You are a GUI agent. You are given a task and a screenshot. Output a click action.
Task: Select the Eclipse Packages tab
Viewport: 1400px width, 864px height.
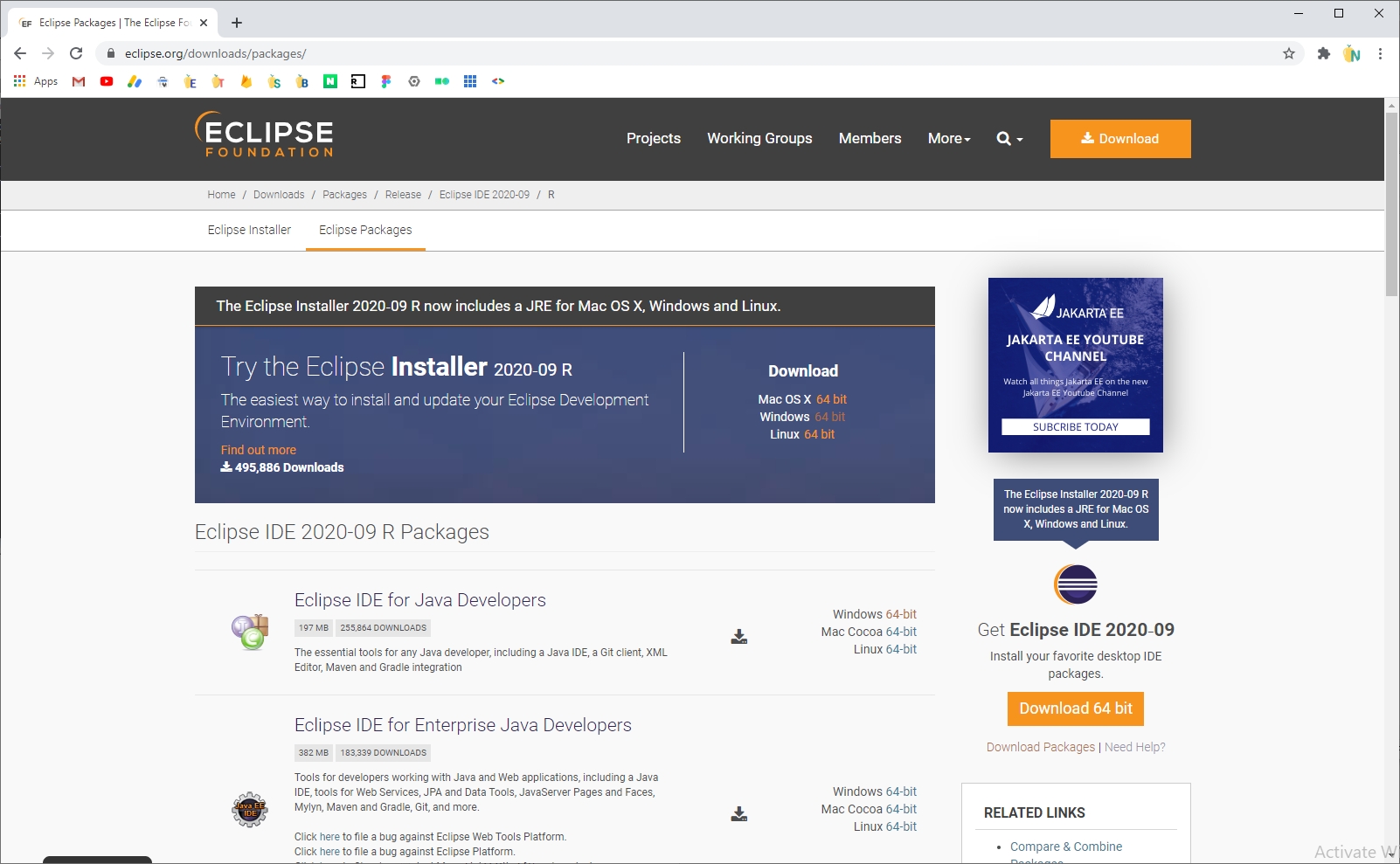coord(365,230)
